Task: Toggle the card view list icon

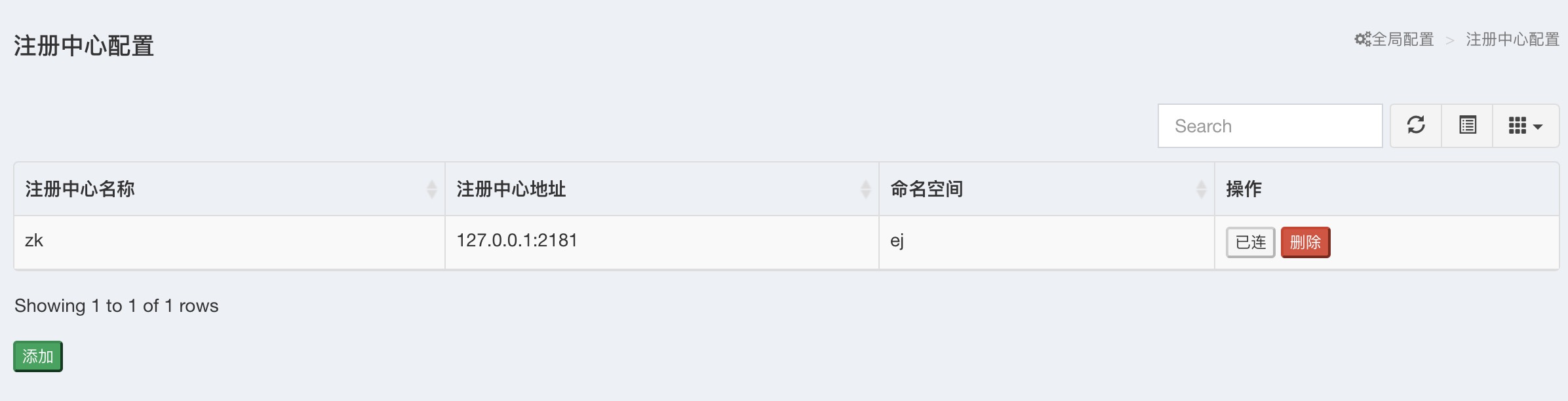Action: [1468, 125]
